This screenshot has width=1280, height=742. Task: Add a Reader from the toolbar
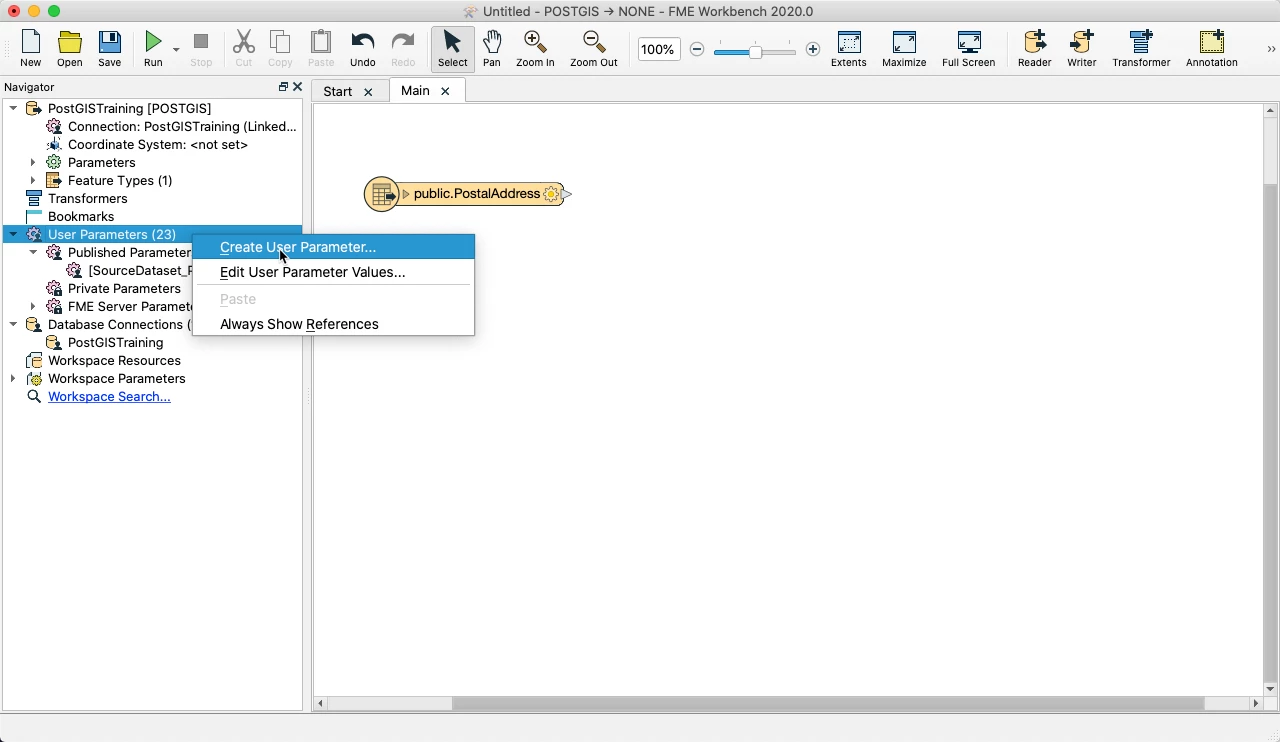tap(1034, 48)
